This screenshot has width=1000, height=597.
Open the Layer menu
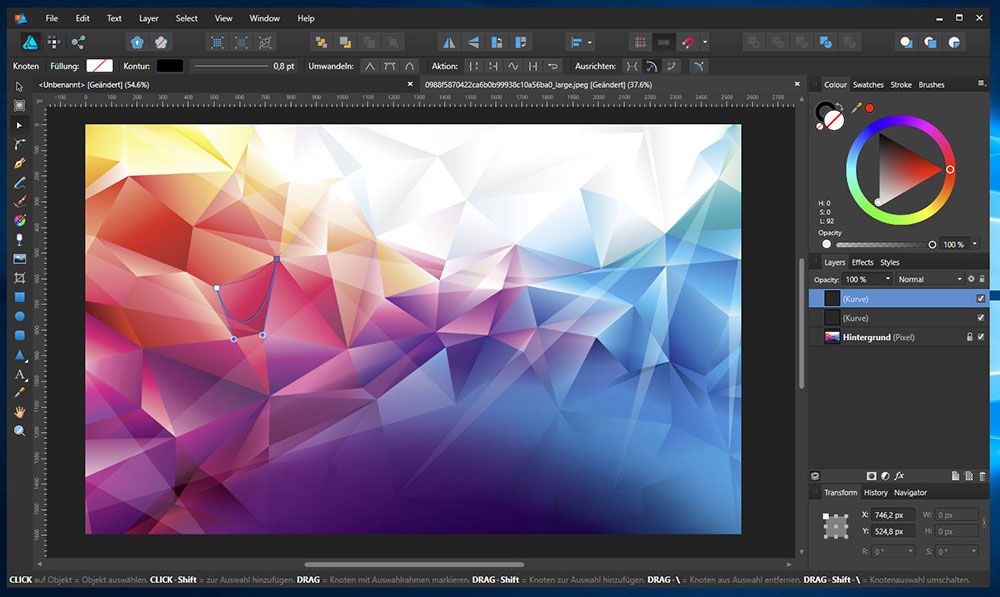coord(148,18)
